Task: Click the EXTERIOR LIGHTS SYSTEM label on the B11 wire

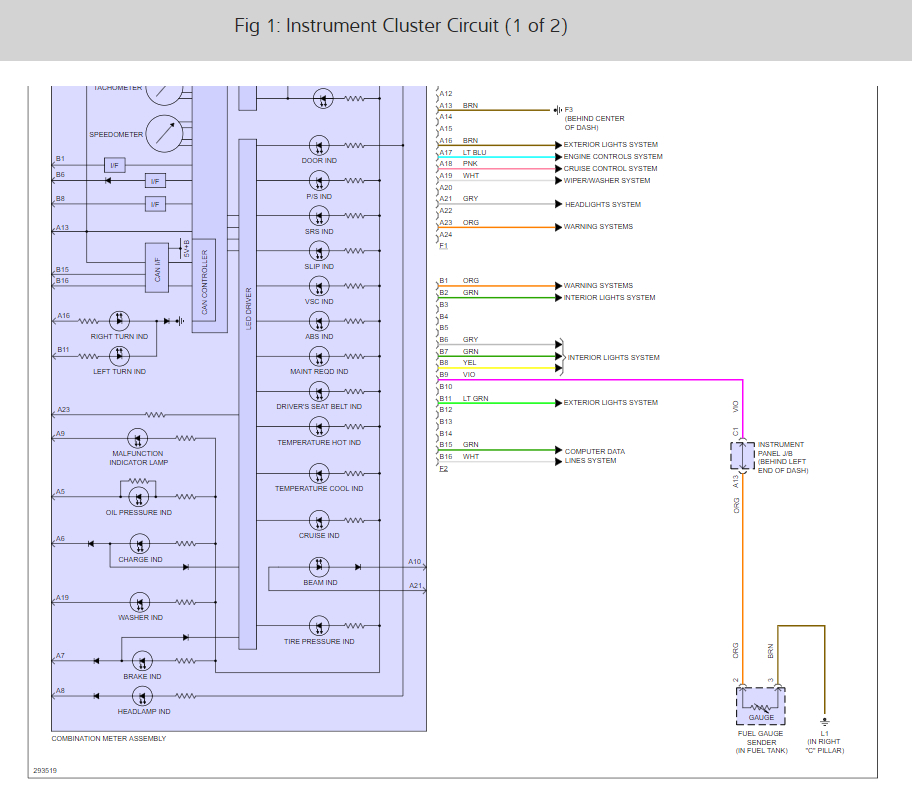Action: (x=611, y=402)
